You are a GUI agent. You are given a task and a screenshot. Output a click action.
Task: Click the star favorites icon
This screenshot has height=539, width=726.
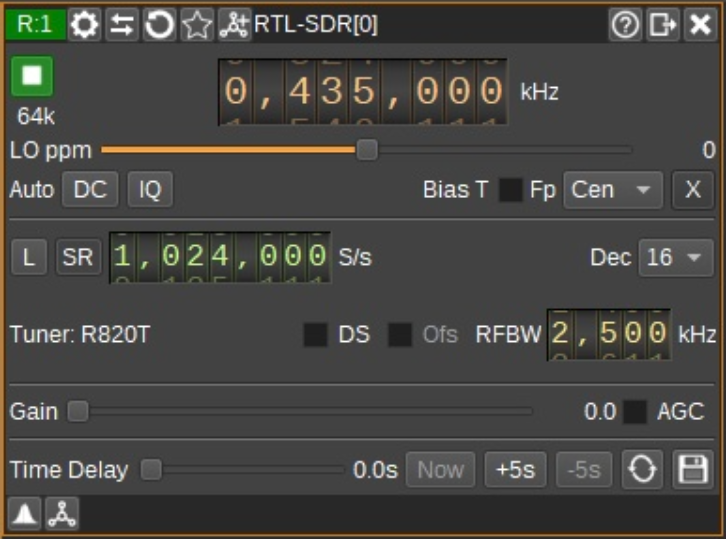coord(197,24)
